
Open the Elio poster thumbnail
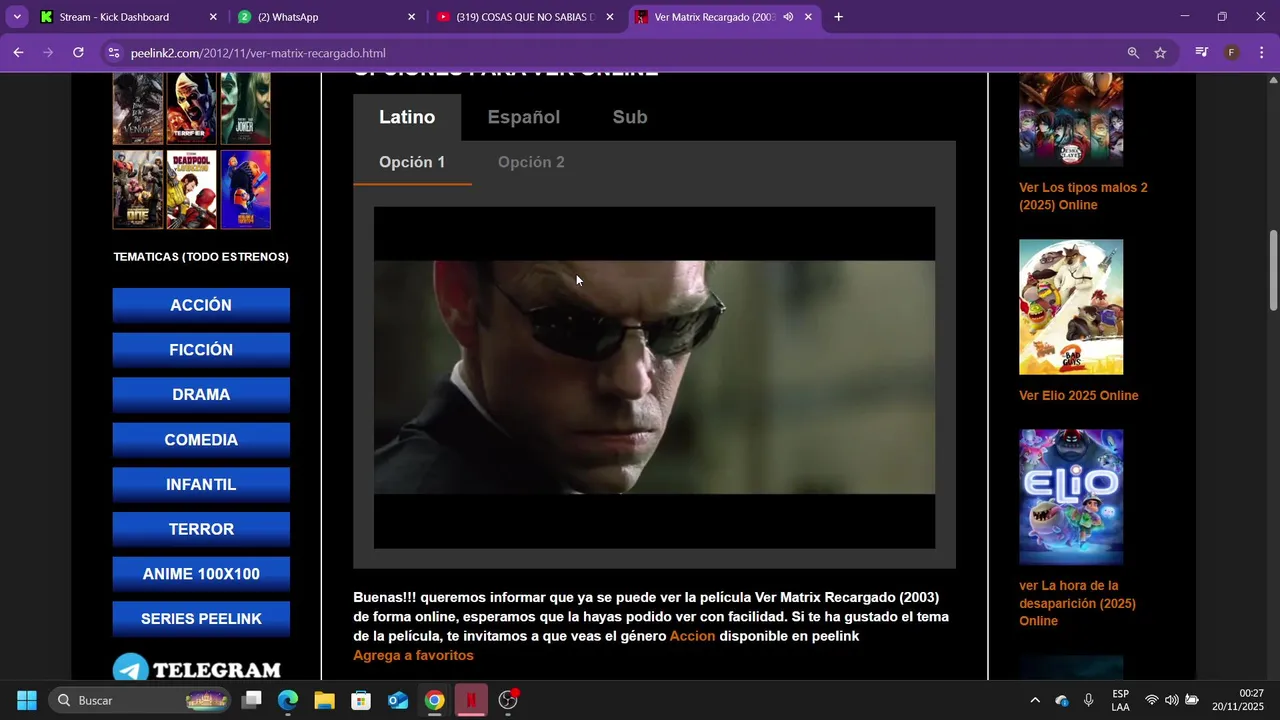point(1071,497)
